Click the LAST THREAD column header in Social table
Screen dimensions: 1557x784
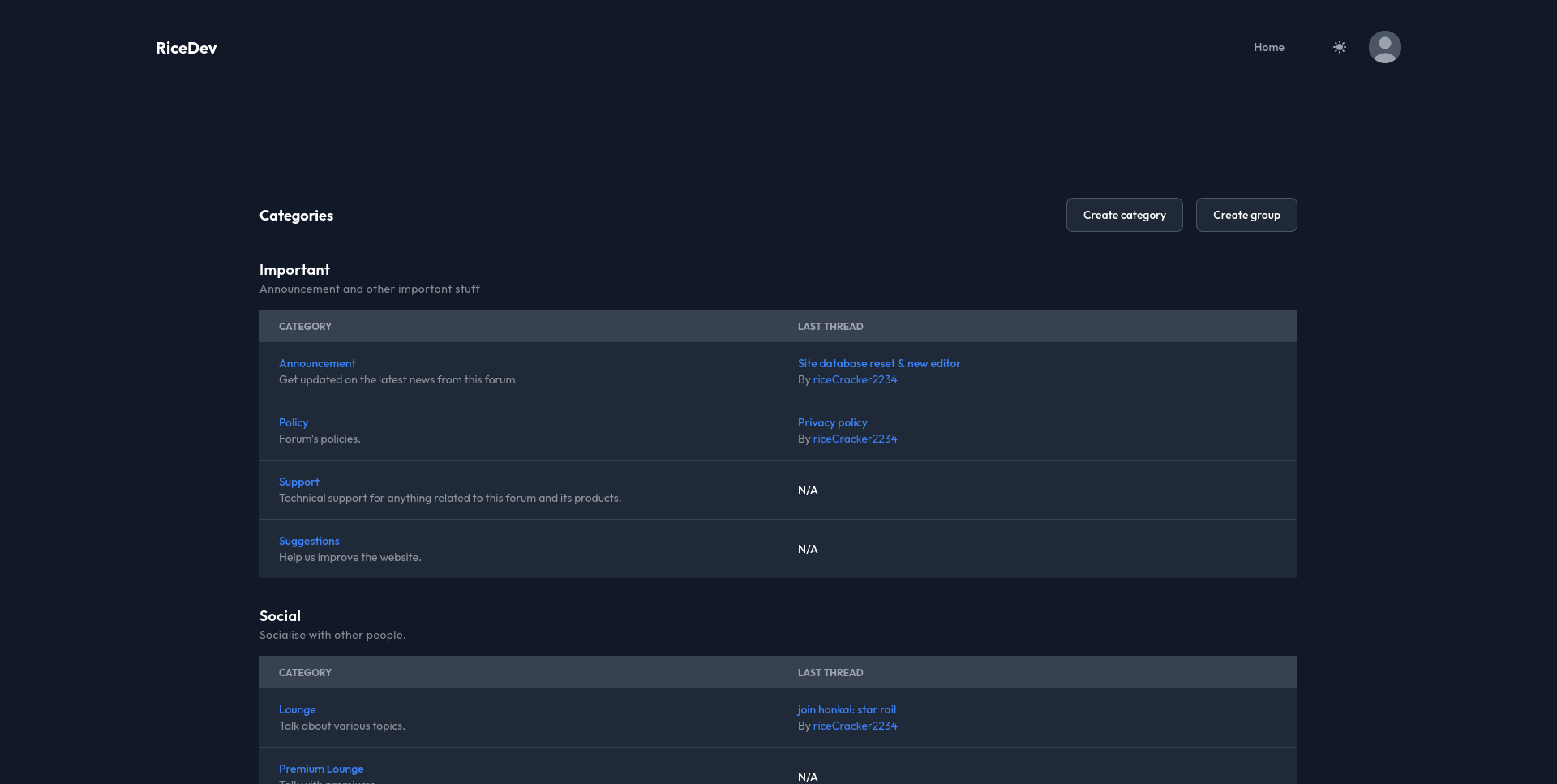pos(830,672)
